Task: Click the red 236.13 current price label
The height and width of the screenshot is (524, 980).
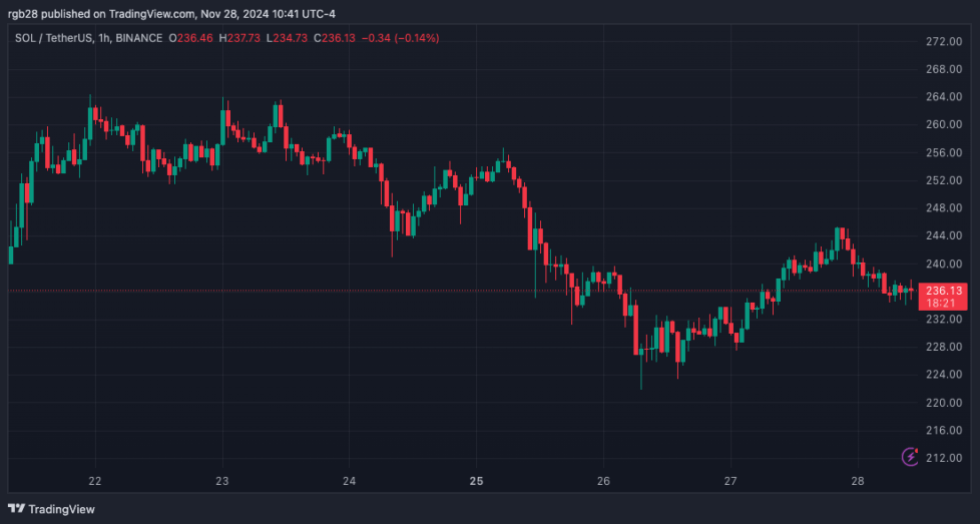Action: 944,291
